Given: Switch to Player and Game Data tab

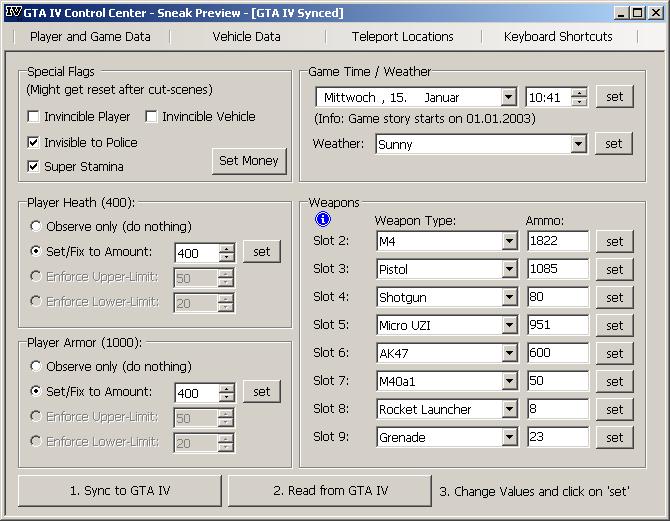Looking at the screenshot, I should tap(90, 37).
